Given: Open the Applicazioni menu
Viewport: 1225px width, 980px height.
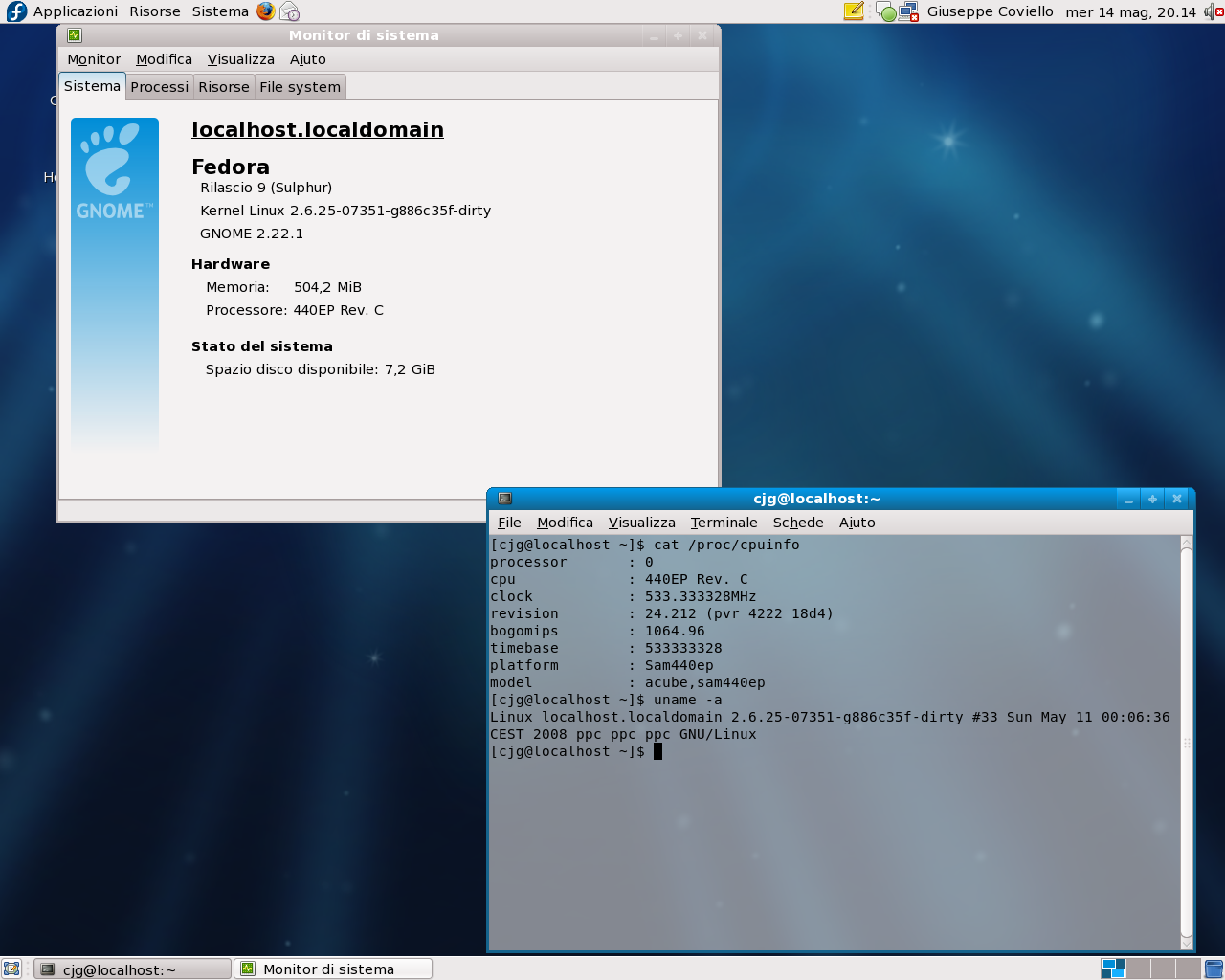Looking at the screenshot, I should 76,11.
